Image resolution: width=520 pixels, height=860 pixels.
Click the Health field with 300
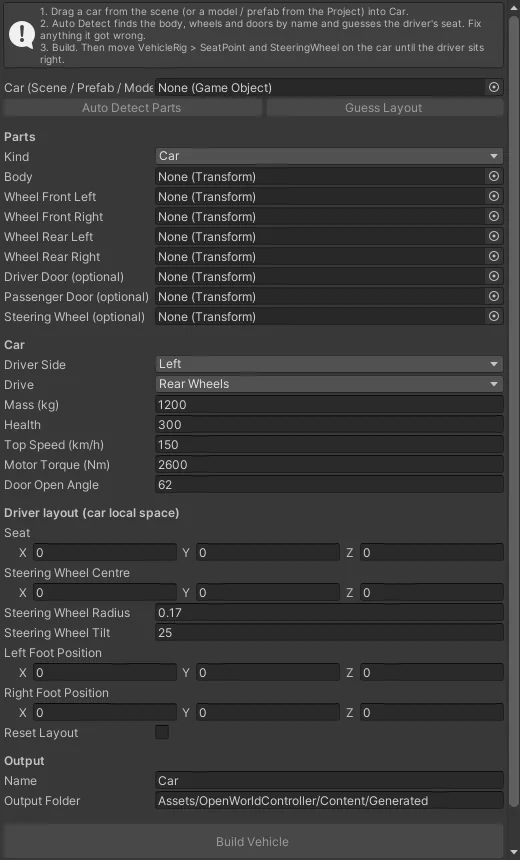pos(329,425)
